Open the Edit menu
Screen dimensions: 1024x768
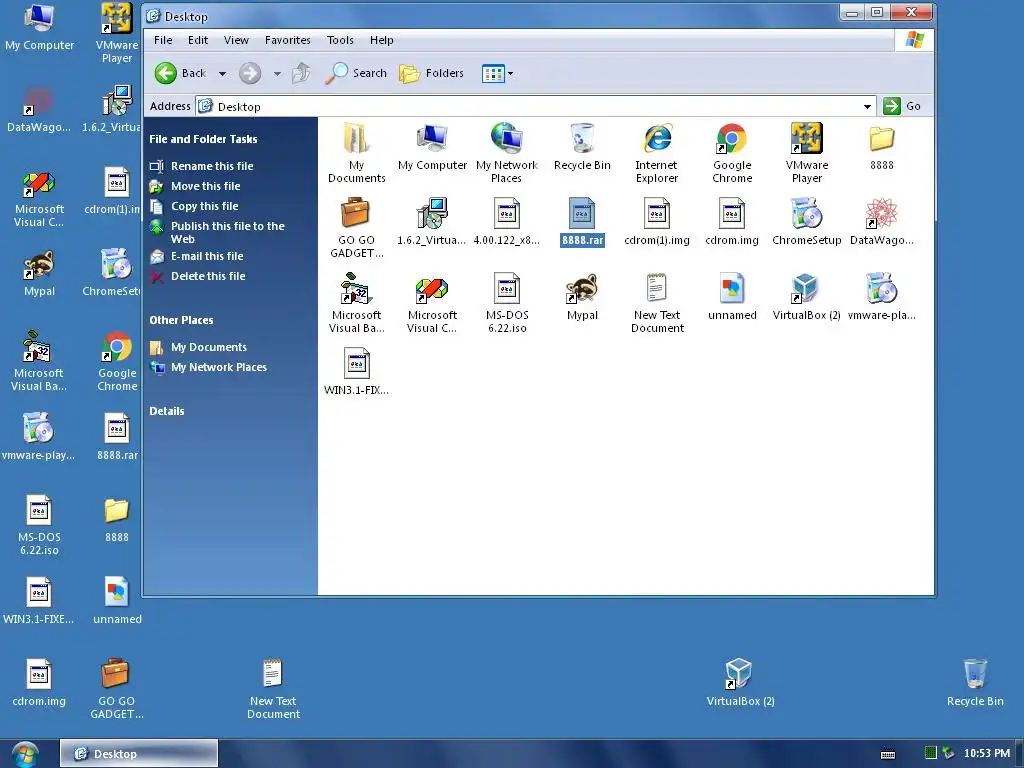[198, 40]
